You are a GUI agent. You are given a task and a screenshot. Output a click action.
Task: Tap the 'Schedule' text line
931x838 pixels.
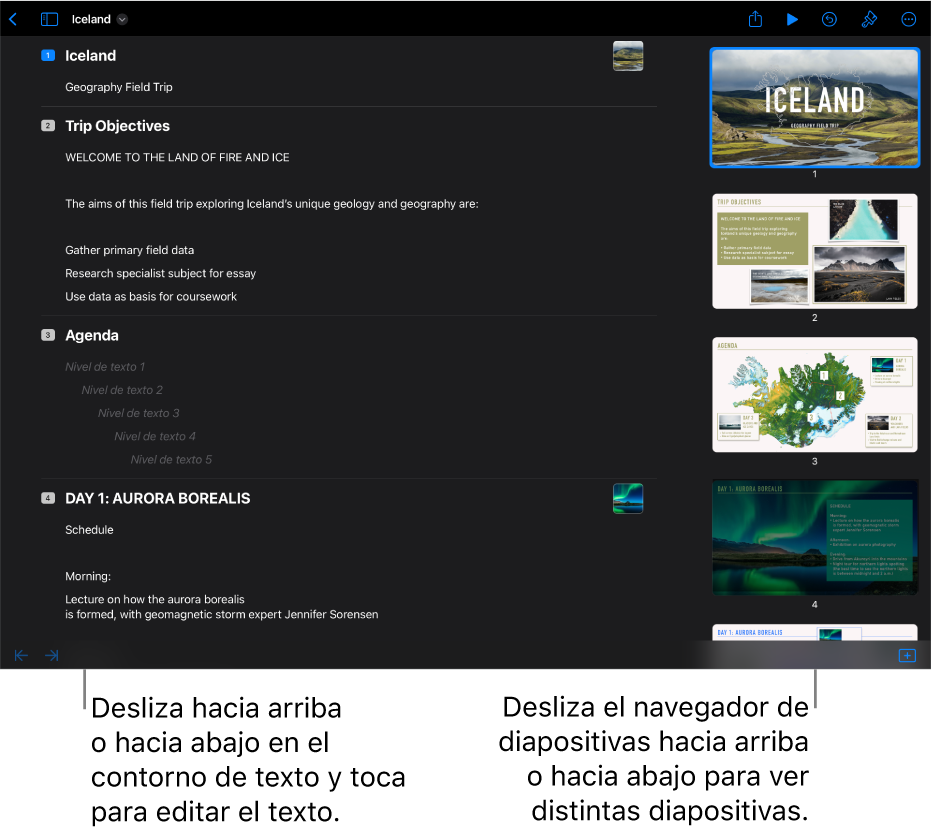click(x=89, y=530)
